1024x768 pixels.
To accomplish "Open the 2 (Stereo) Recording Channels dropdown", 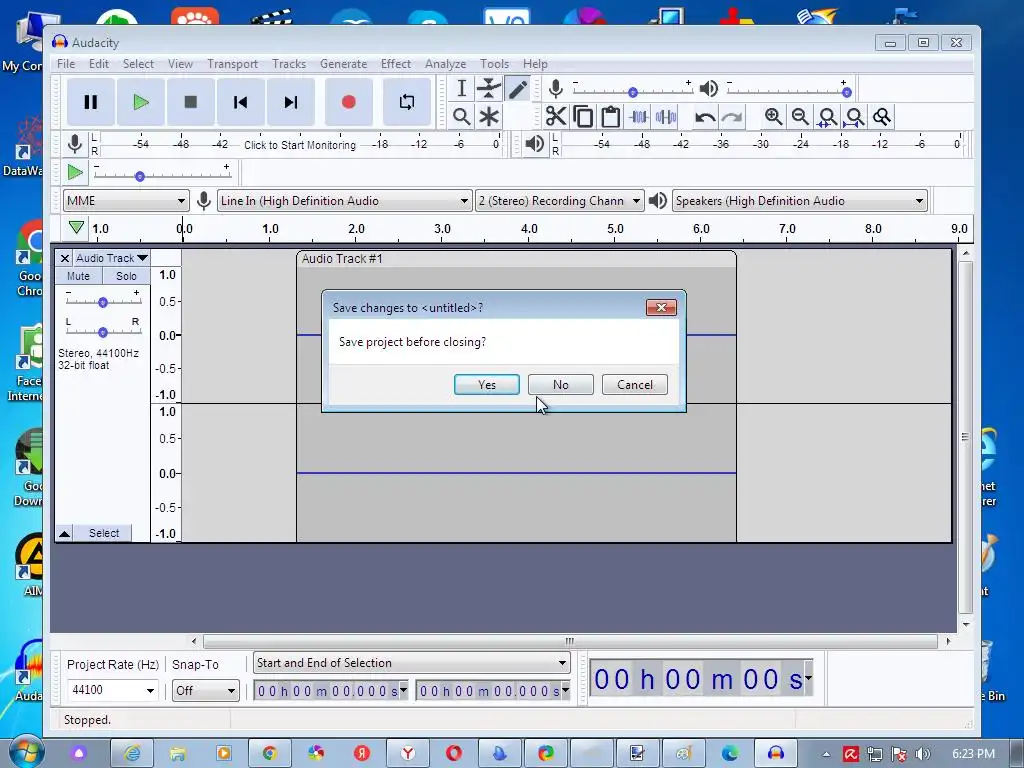I will tap(559, 200).
